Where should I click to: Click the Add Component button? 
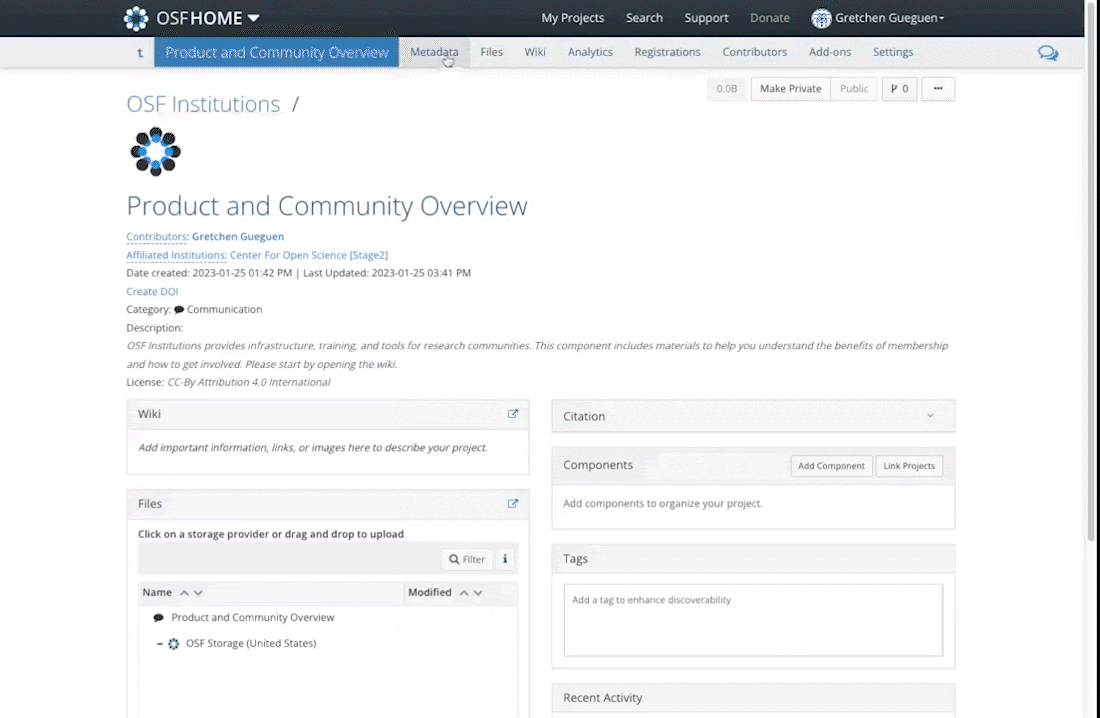tap(831, 466)
